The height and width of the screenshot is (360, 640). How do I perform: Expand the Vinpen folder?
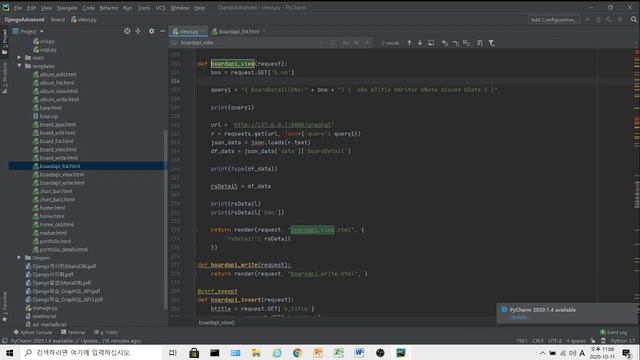19,258
